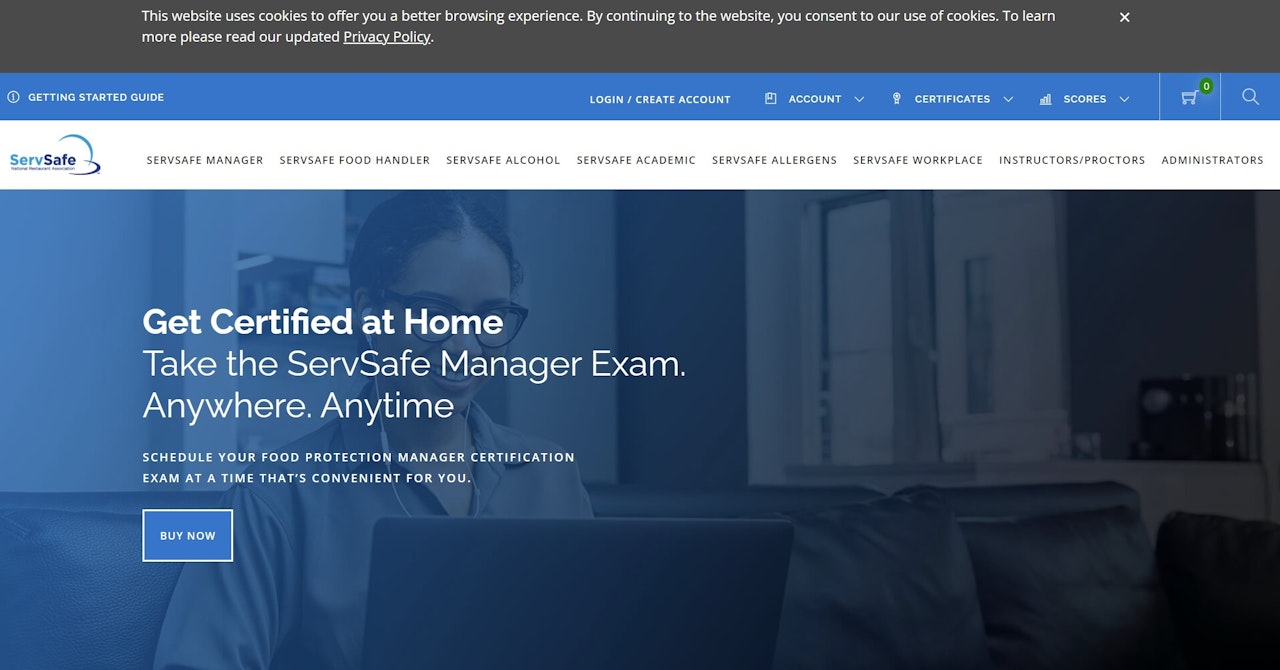Open the Administrators menu item

click(1212, 160)
